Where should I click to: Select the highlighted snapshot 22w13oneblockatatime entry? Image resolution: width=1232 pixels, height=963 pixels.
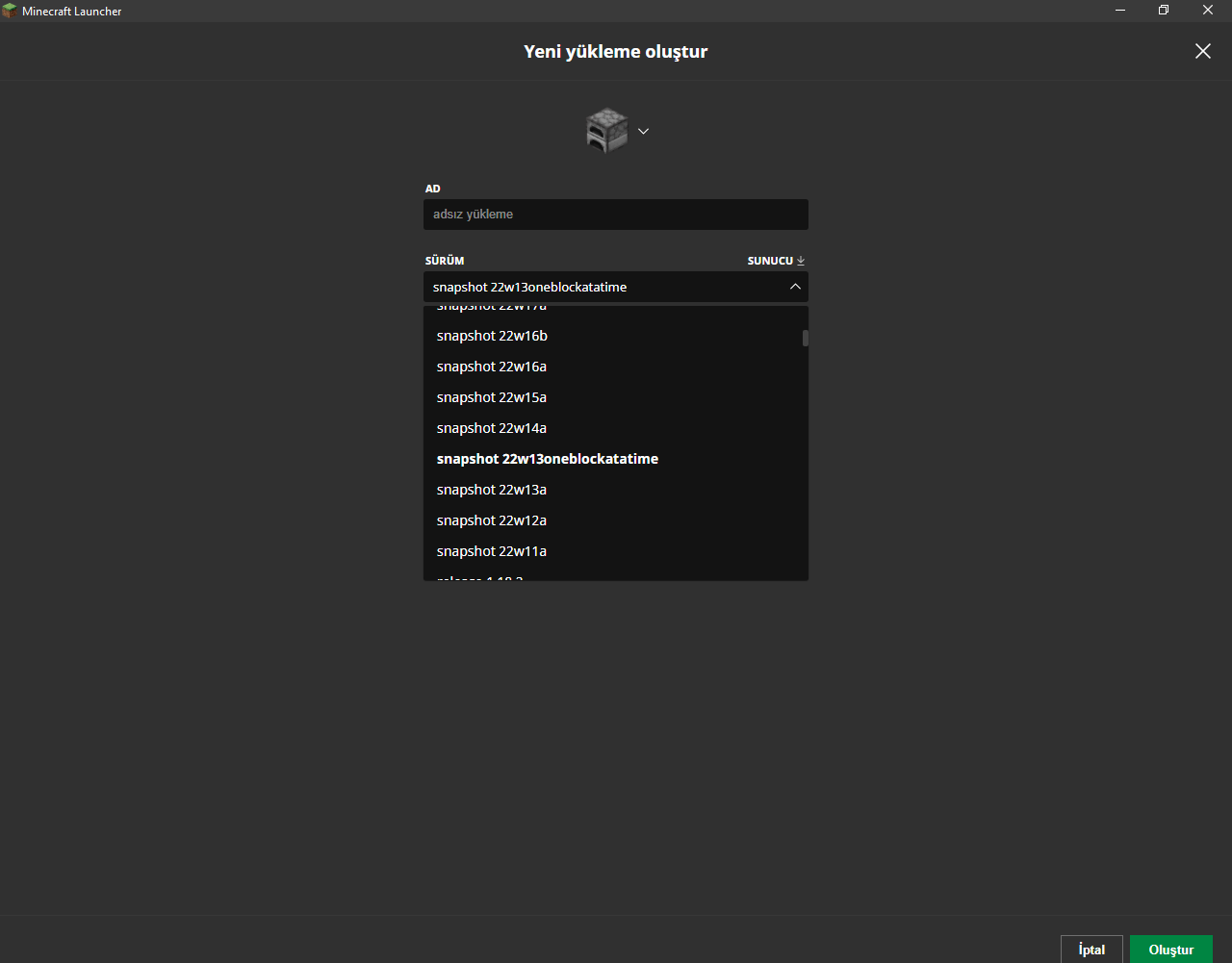tap(547, 458)
